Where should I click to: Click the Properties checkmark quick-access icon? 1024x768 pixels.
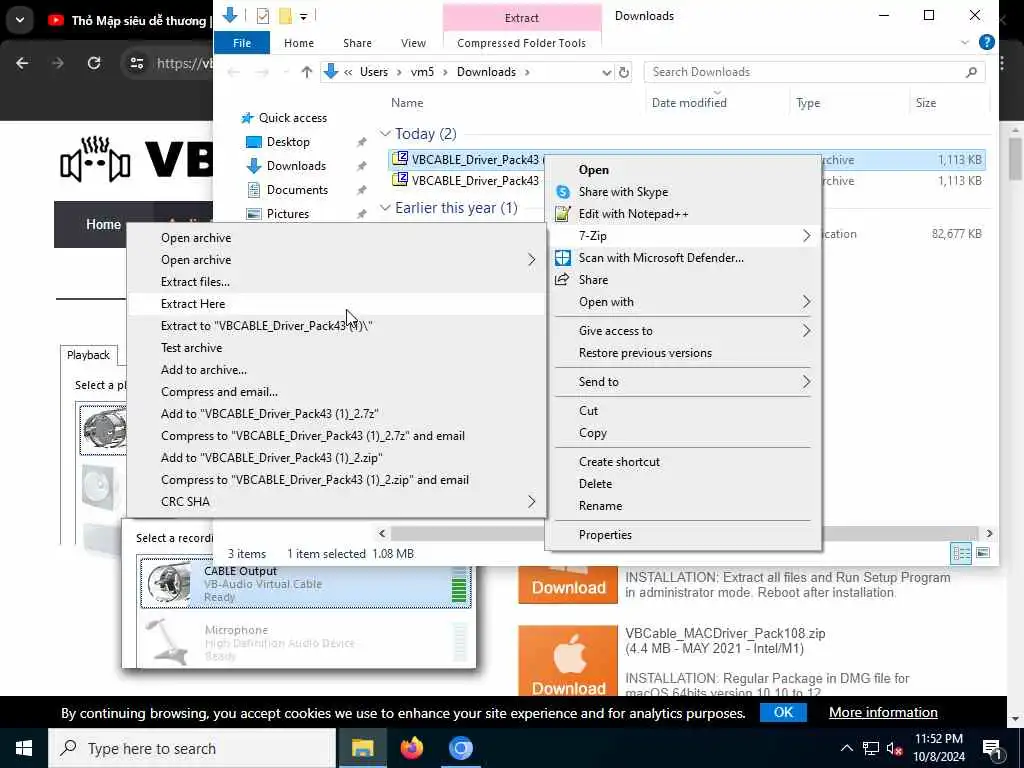(263, 16)
